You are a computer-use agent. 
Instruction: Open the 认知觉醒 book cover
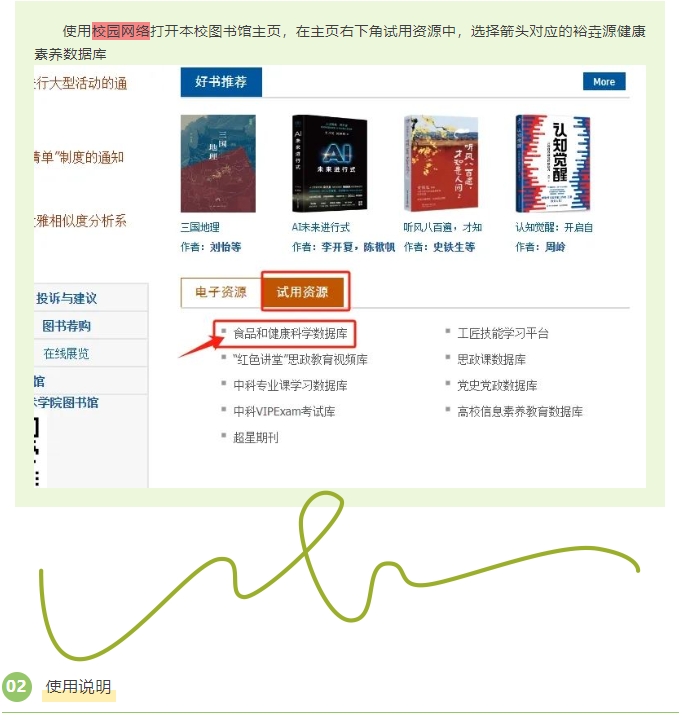coord(552,164)
